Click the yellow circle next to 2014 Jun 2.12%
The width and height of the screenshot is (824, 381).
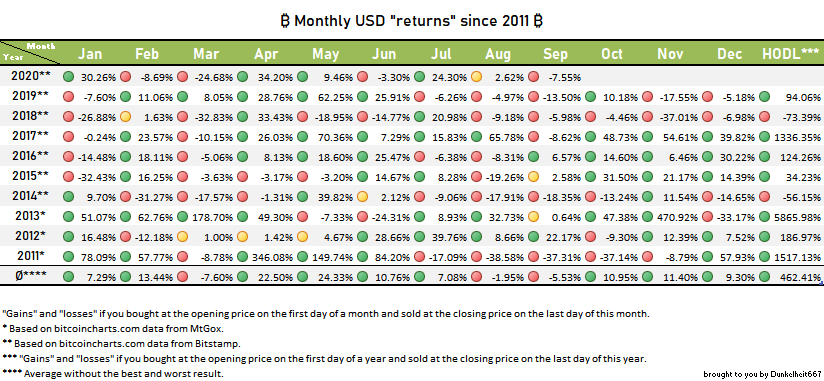click(362, 197)
